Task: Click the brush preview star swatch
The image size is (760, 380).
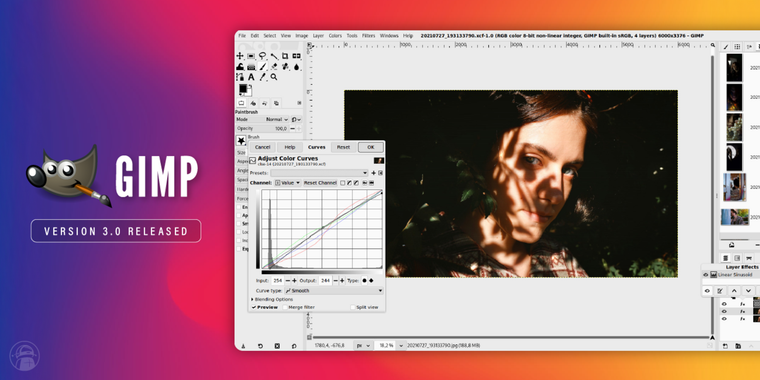Action: pos(241,141)
